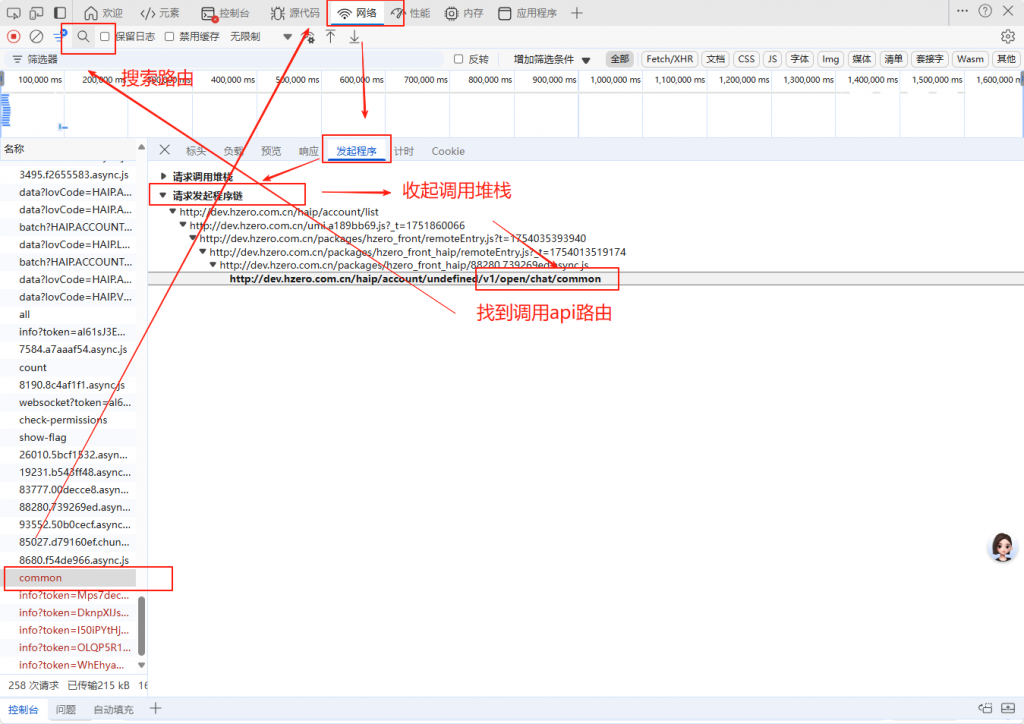
Task: Open network settings gear icon
Action: pos(1007,36)
